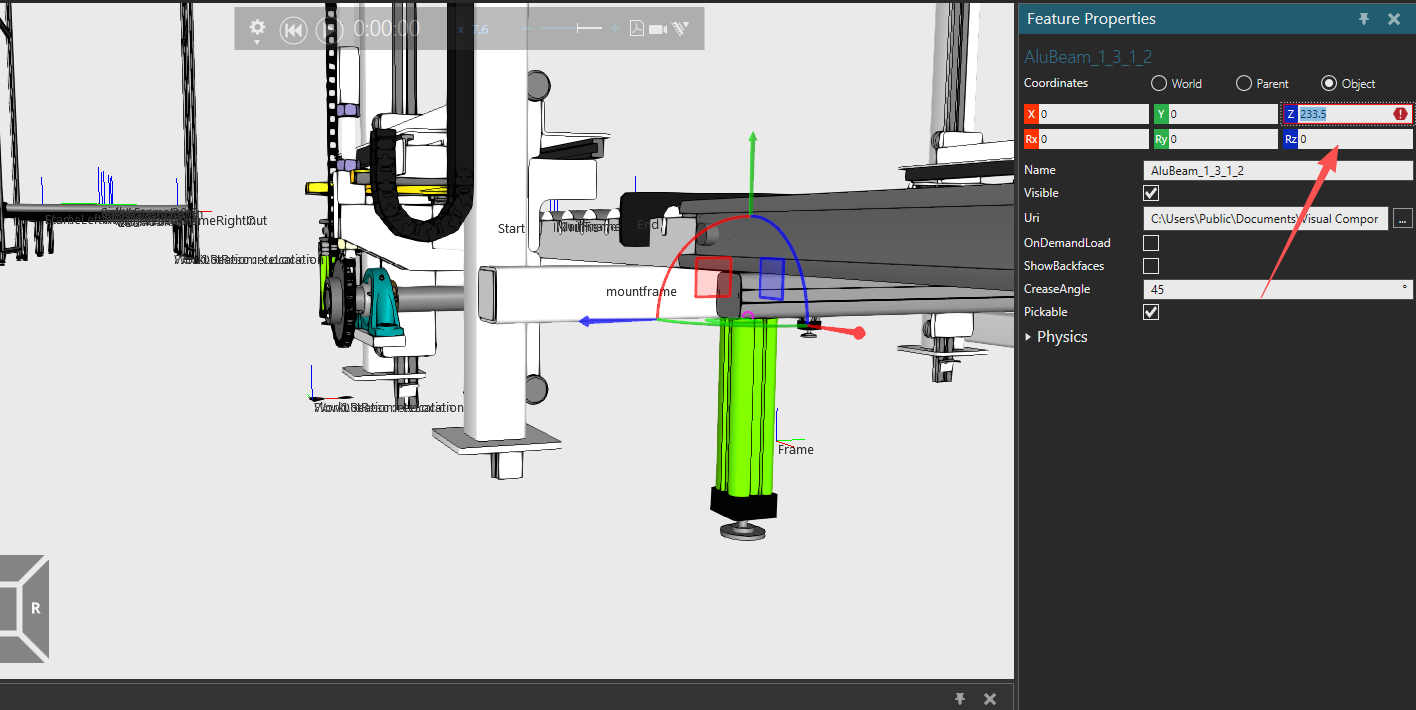
Task: Enable the ShowBackfaces checkbox
Action: click(1151, 266)
